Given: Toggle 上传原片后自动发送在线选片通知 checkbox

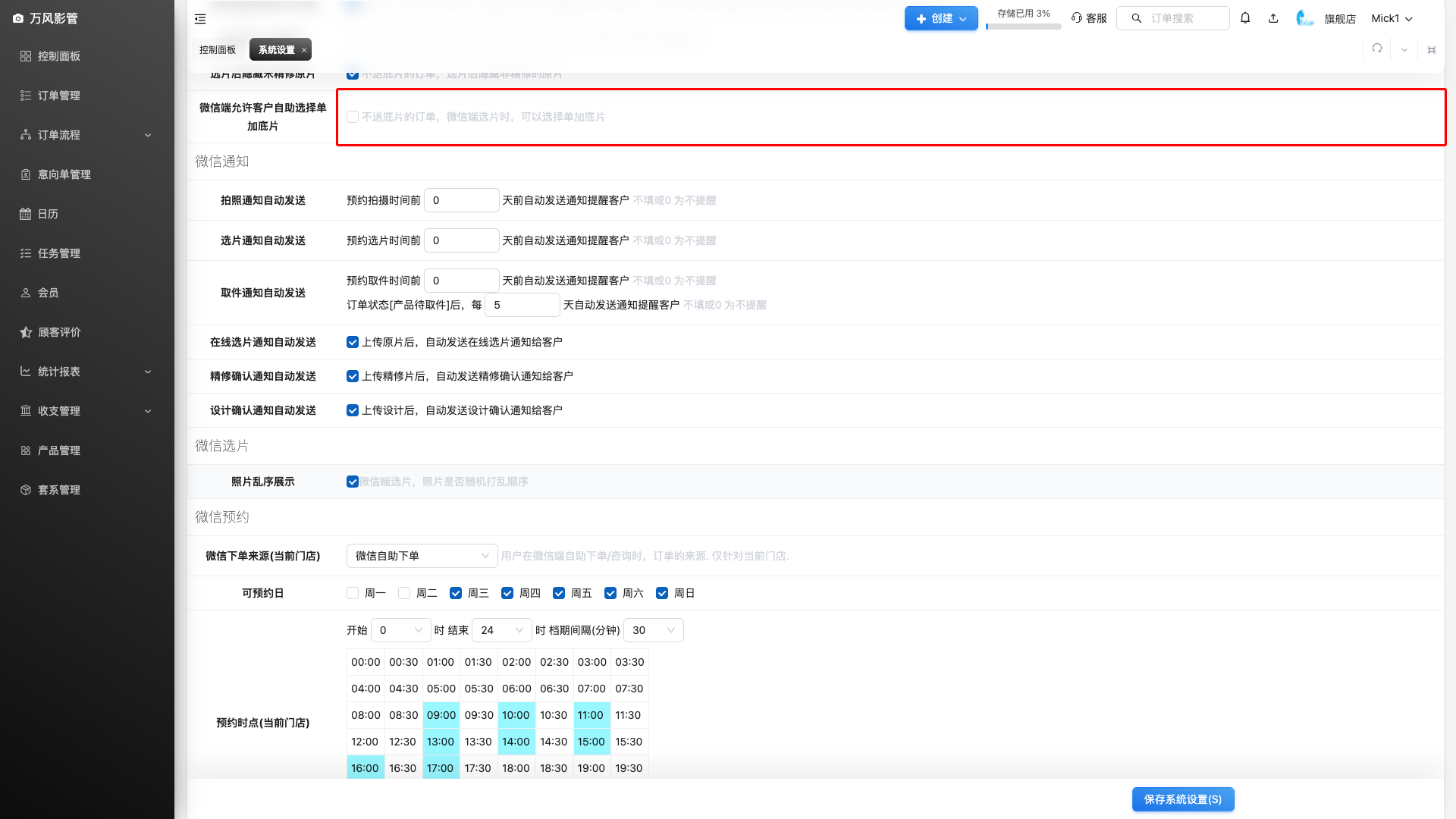Looking at the screenshot, I should coord(353,342).
